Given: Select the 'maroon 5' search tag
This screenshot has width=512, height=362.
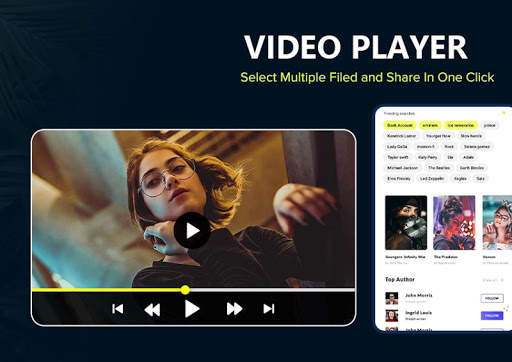Looking at the screenshot, I should 426,147.
